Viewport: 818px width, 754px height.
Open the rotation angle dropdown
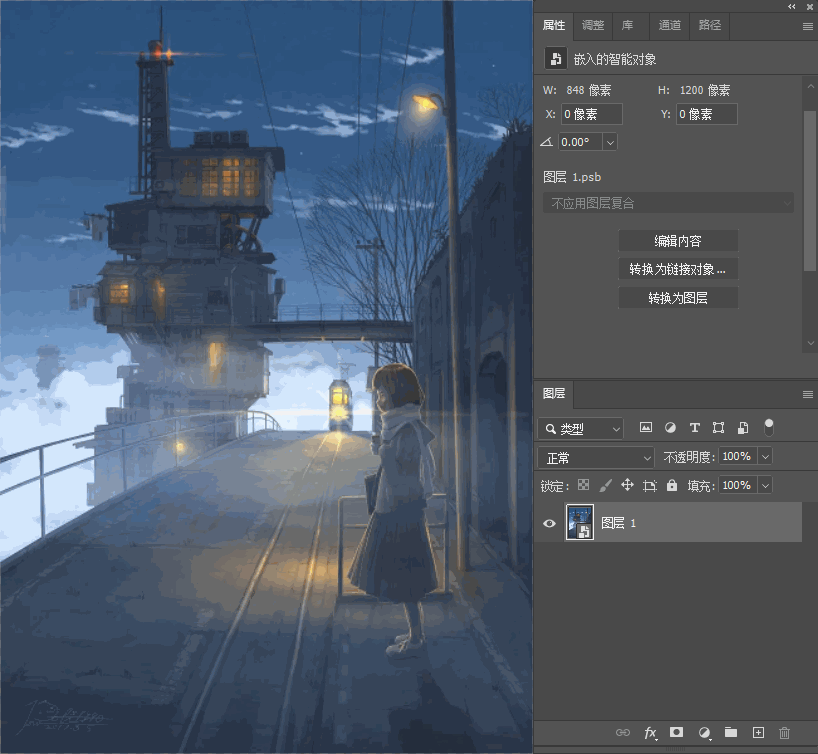[x=610, y=142]
